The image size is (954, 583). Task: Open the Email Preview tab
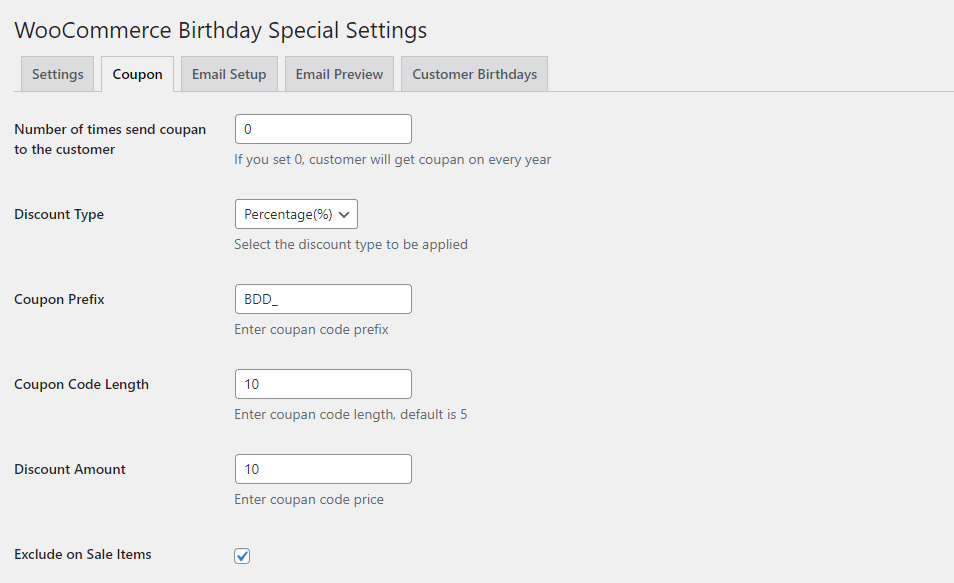[339, 74]
